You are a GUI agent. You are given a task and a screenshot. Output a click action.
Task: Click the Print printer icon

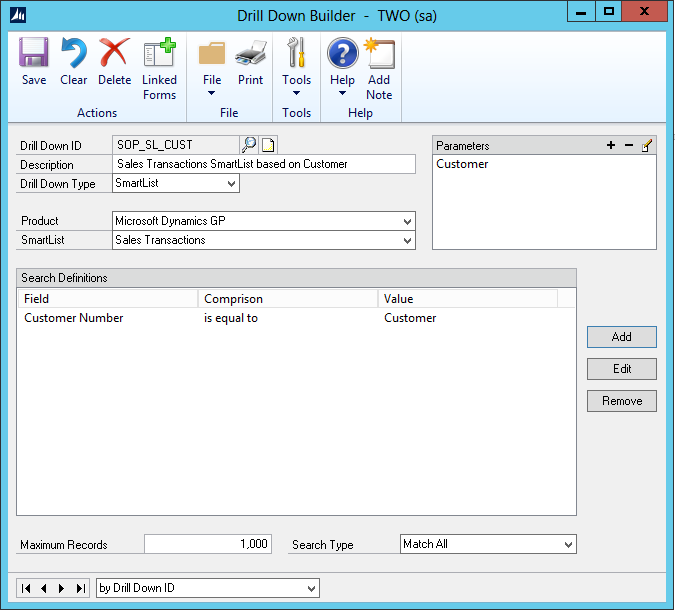point(251,53)
